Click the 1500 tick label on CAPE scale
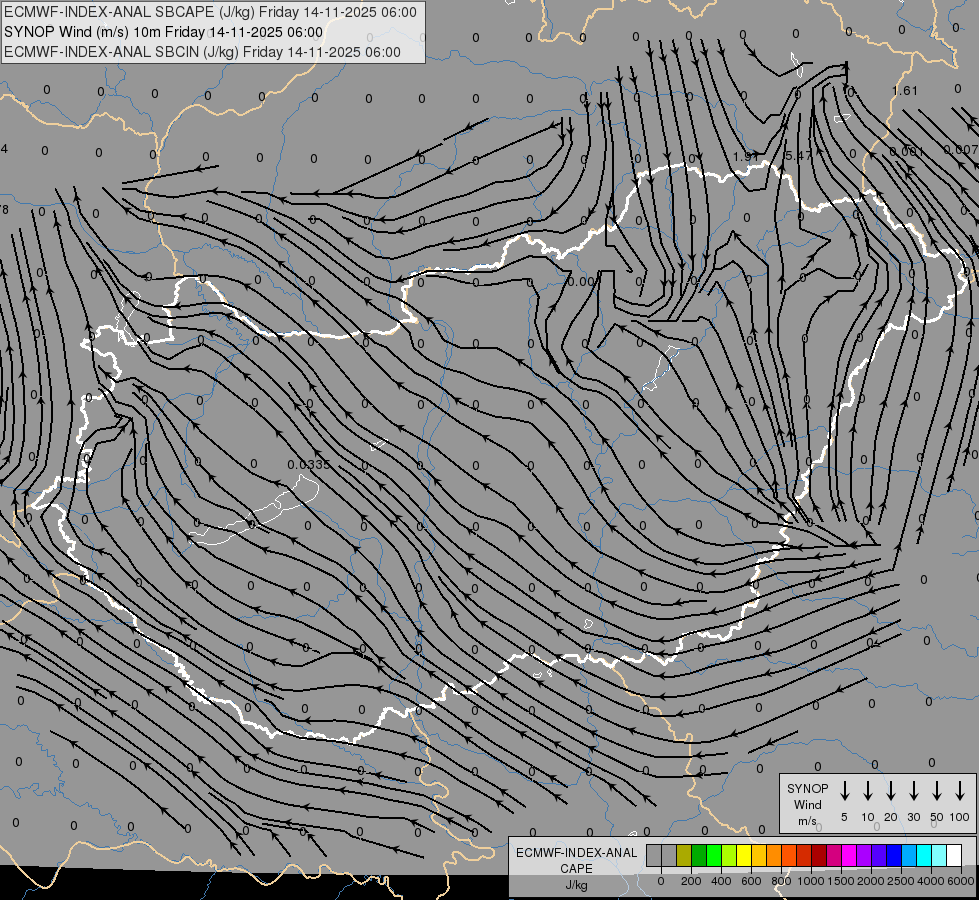Viewport: 979px width, 900px height. (x=841, y=881)
